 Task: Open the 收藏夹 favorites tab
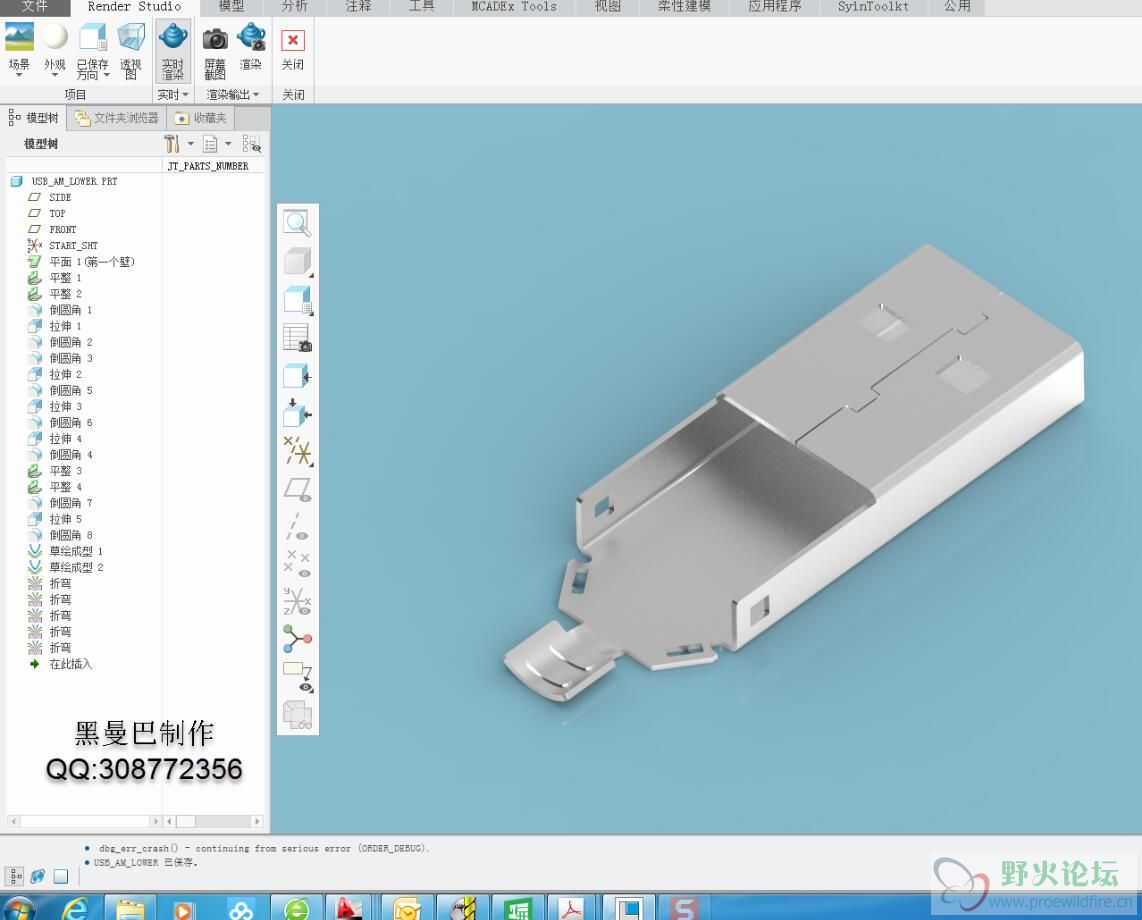(x=201, y=118)
